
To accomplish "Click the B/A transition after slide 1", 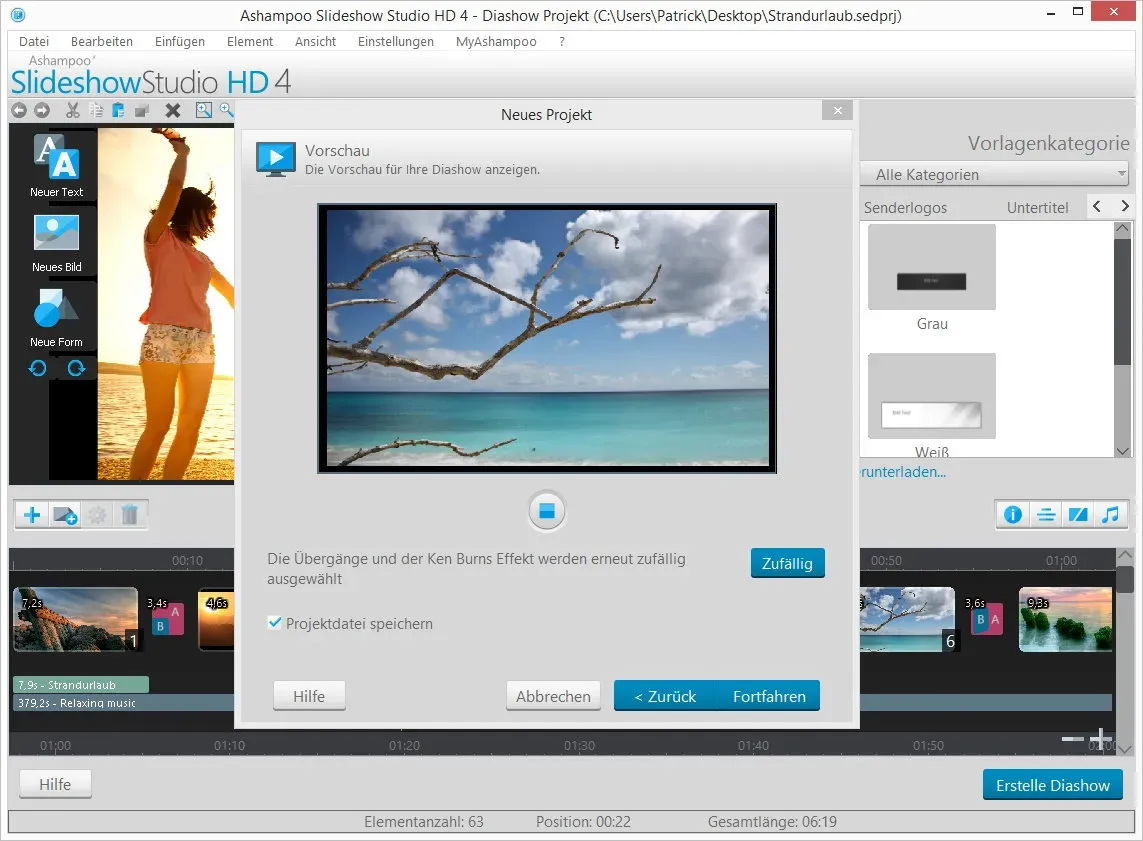I will pyautogui.click(x=167, y=618).
